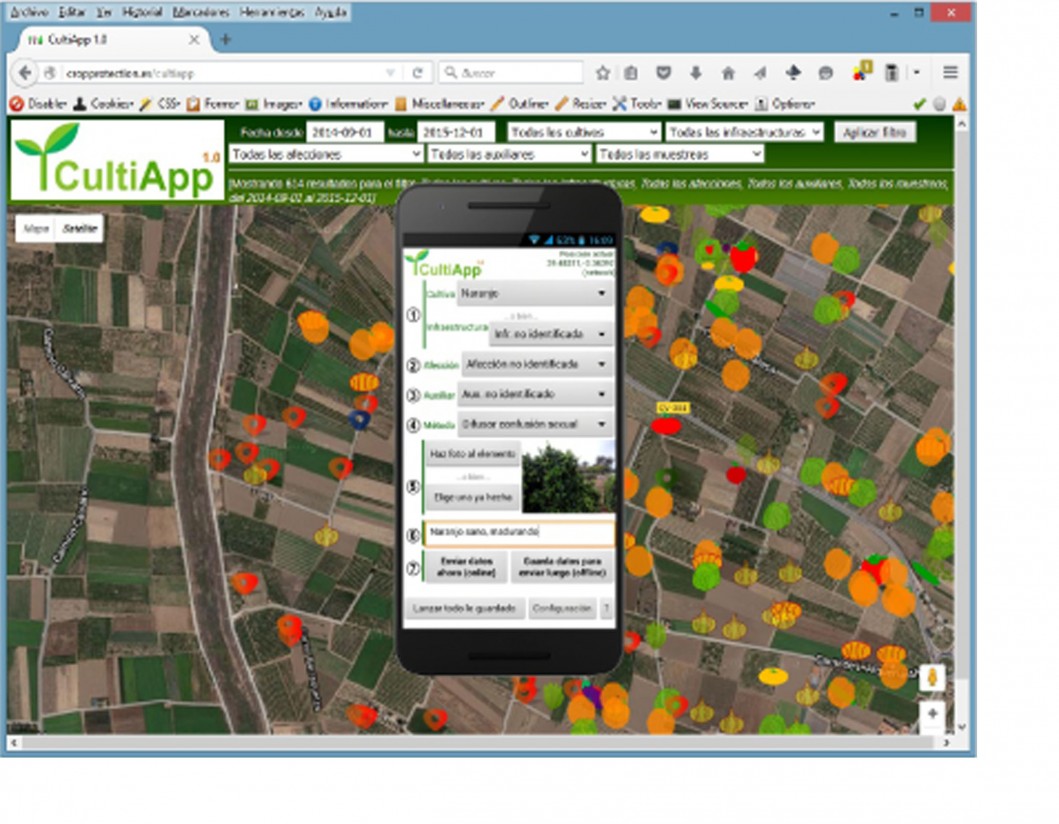Tap 'Enviar datos ahora (online)' button
The height and width of the screenshot is (824, 1059).
click(466, 567)
